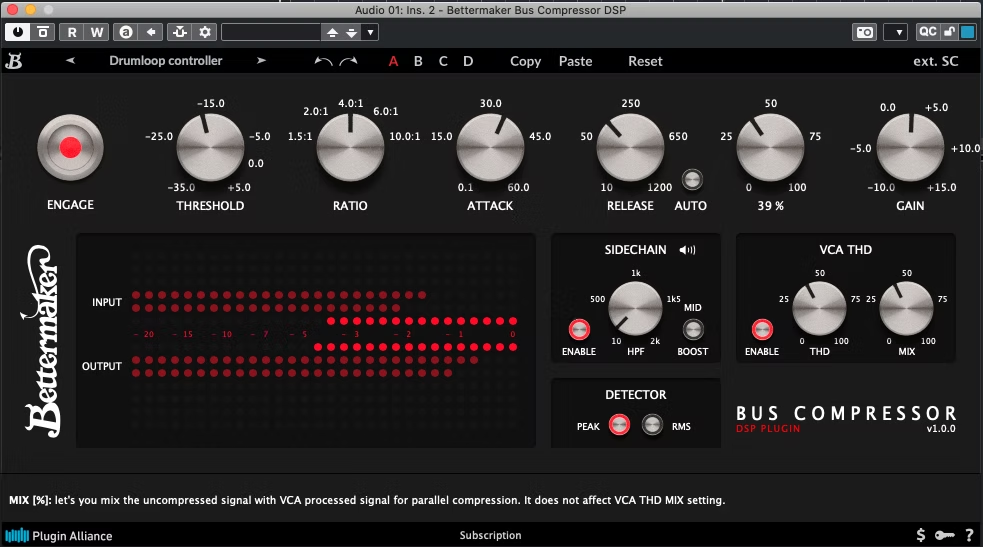Open the dropdown beside the camera icon
This screenshot has width=983, height=547.
(x=896, y=33)
